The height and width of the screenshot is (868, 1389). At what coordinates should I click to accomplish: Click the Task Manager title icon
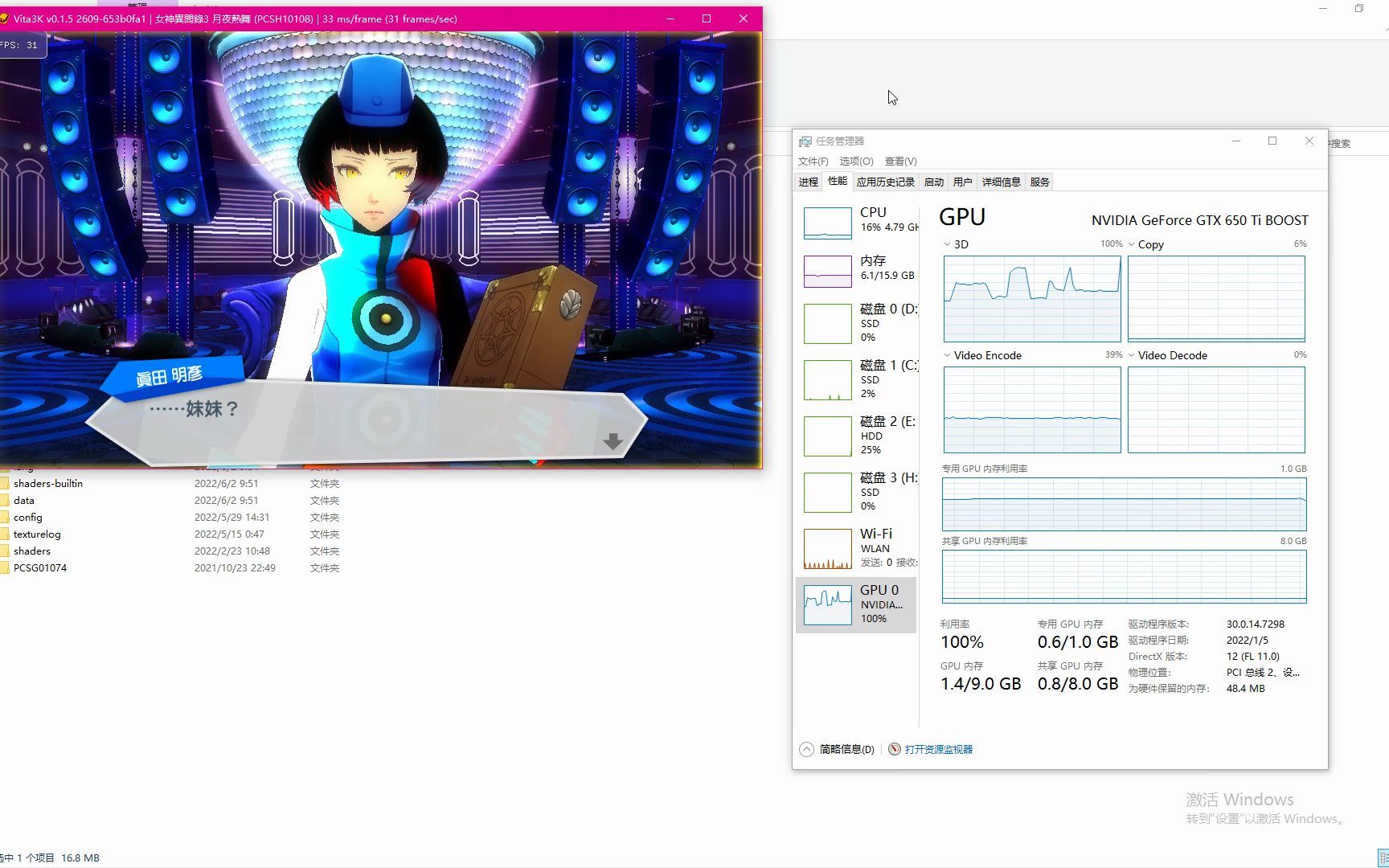coord(805,141)
